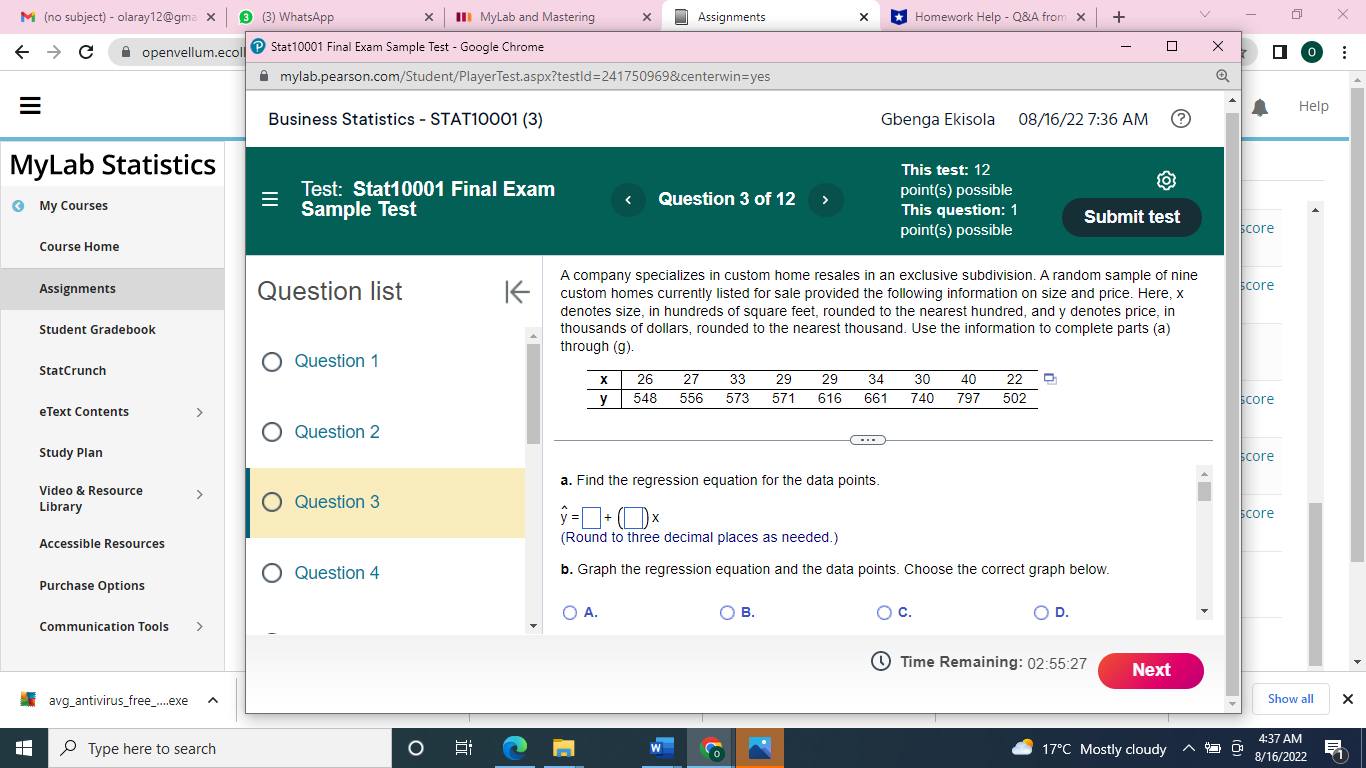Reload the page in main browser
Image resolution: width=1366 pixels, height=768 pixels.
tap(86, 52)
